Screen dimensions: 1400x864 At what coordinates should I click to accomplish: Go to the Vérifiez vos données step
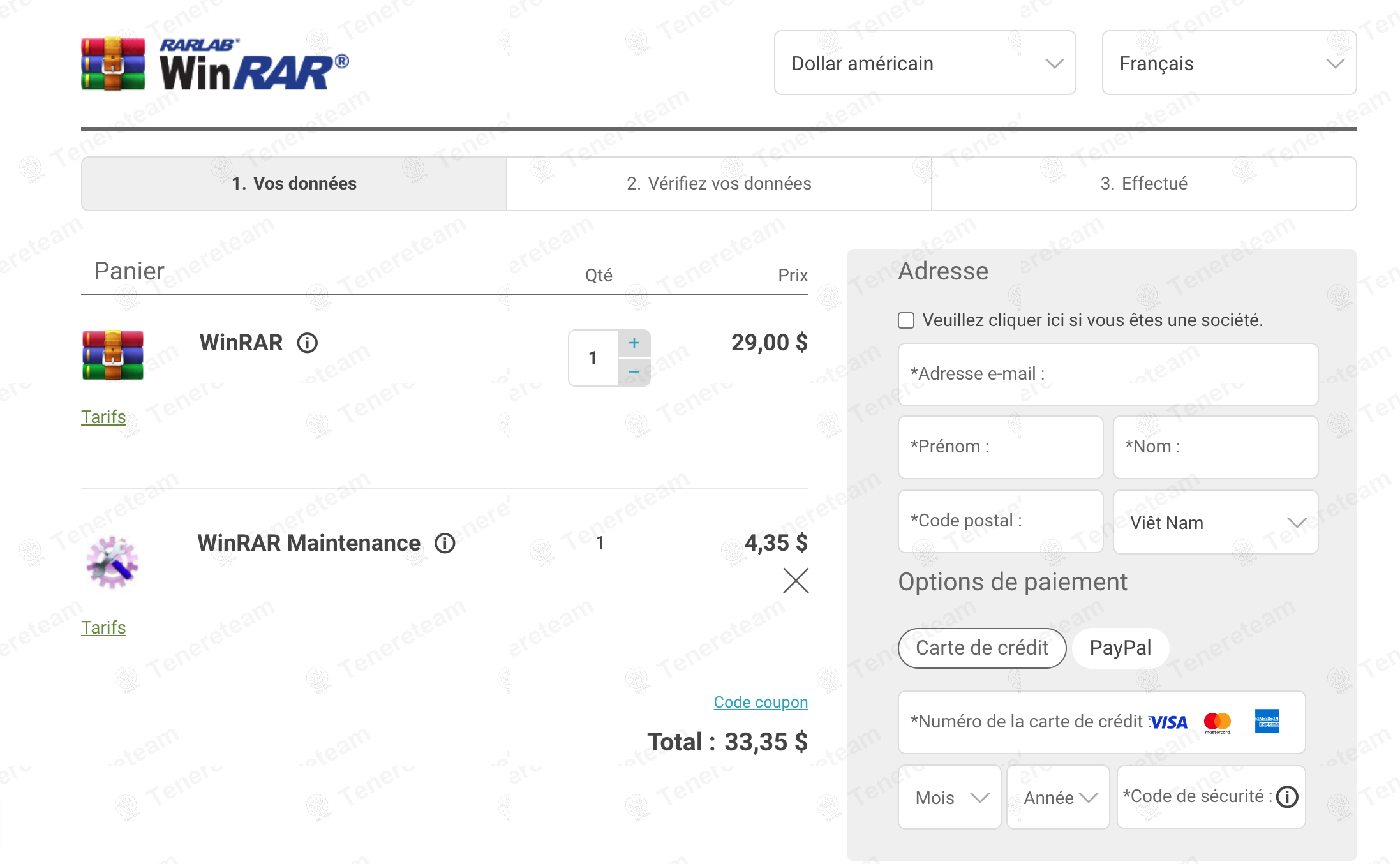(719, 184)
